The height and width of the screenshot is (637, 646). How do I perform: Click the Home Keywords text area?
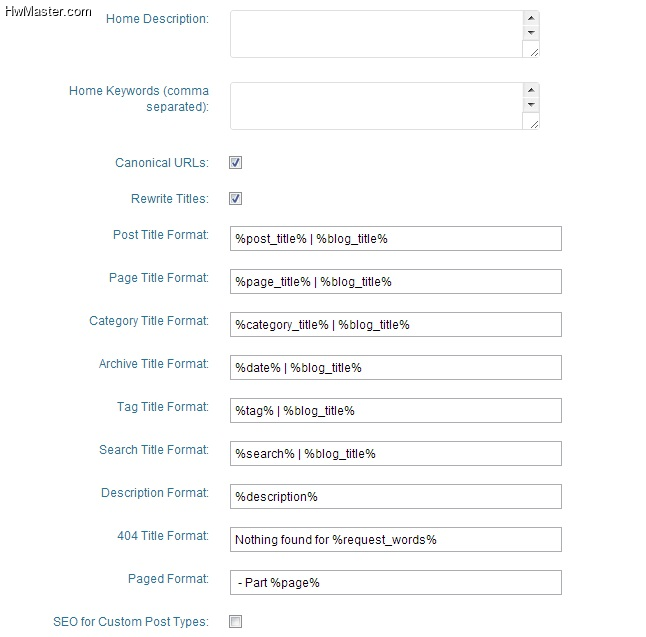point(377,106)
